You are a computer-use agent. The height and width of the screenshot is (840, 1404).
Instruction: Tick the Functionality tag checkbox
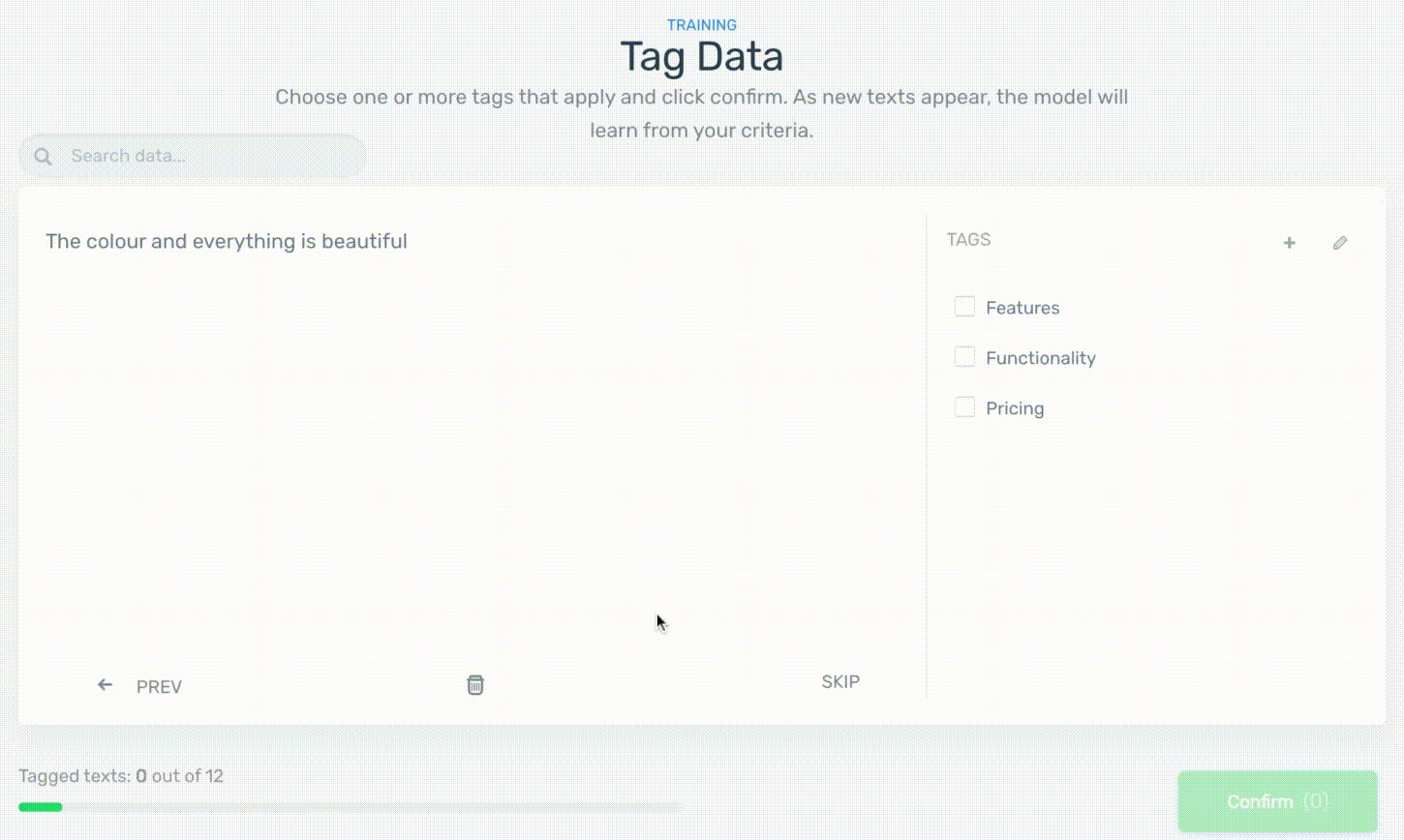[x=964, y=357]
